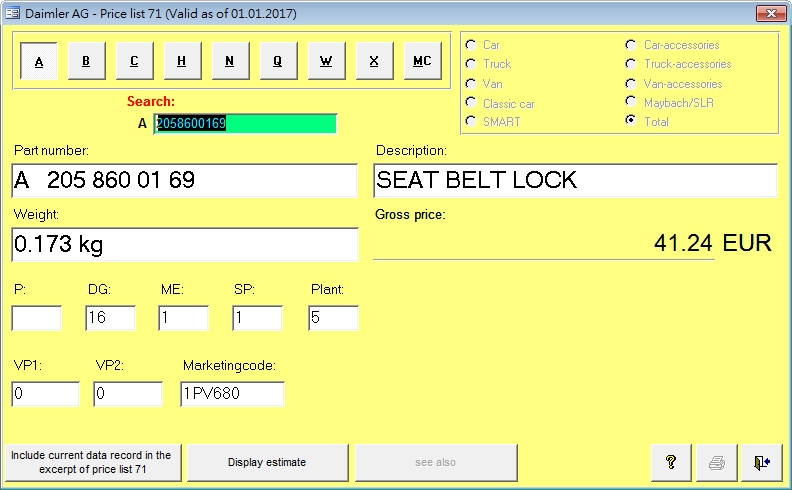Select the Classic car radio option
Screen dimensions: 792x490
click(471, 103)
